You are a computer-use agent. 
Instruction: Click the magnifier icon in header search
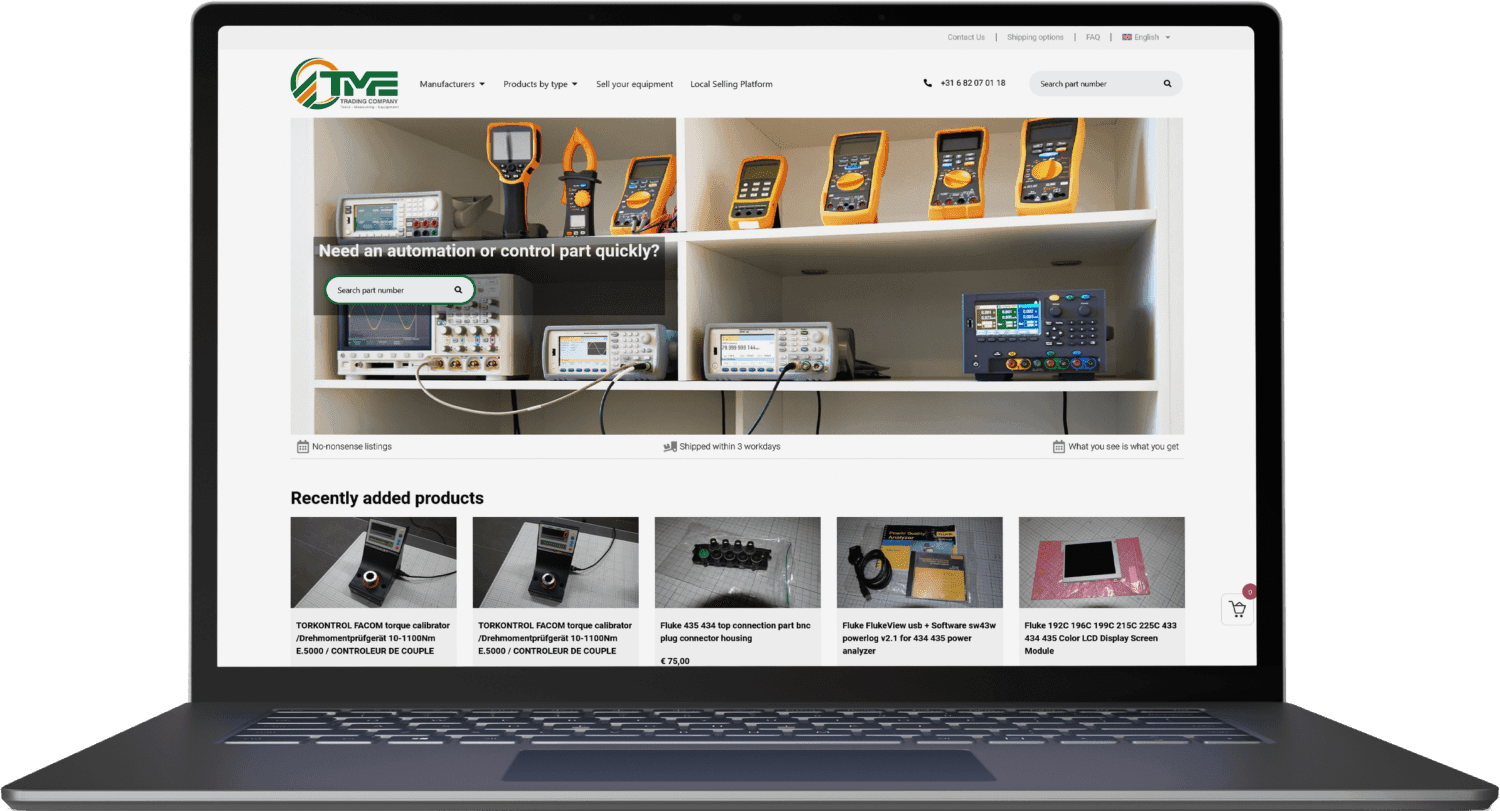tap(1167, 84)
